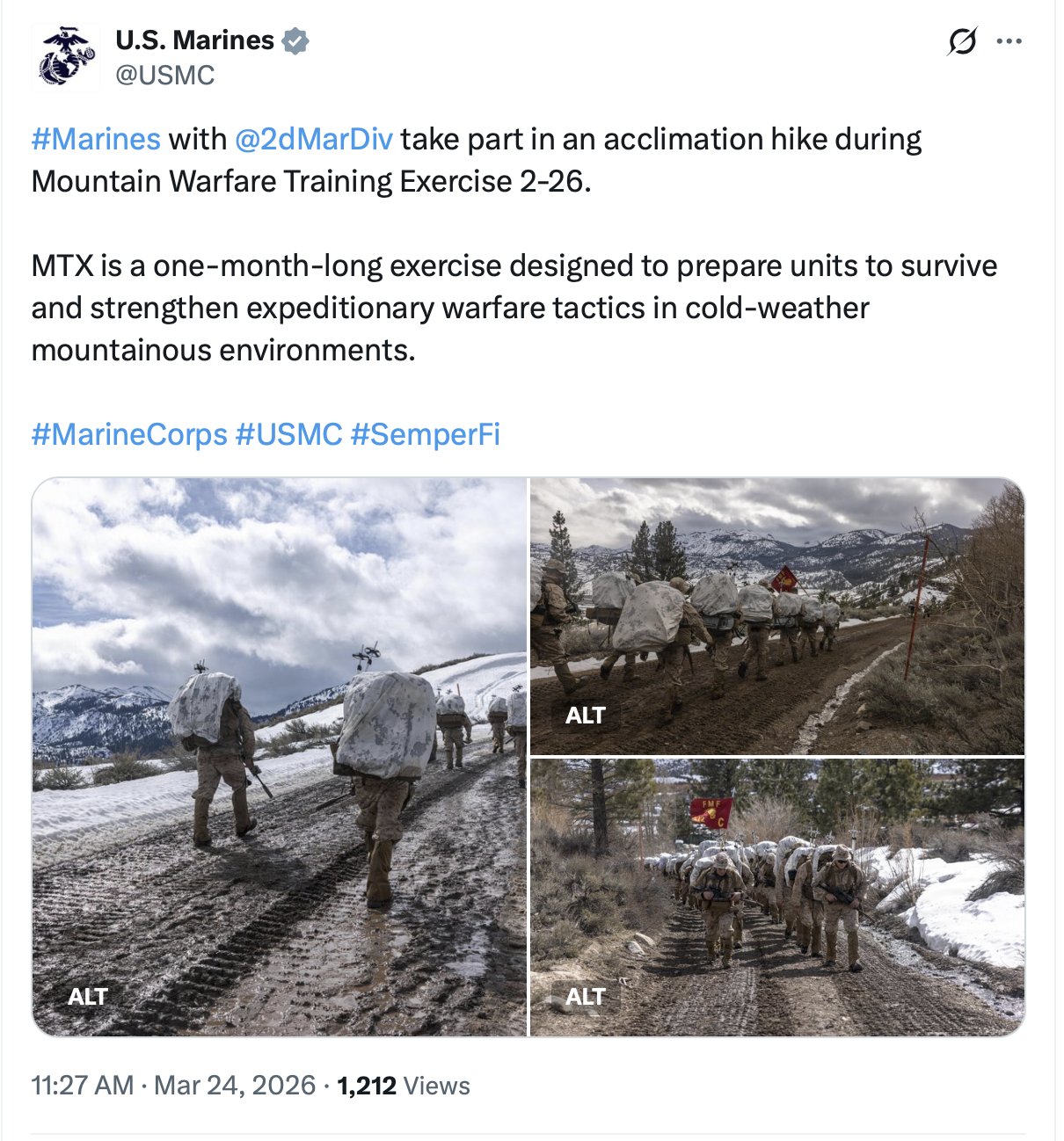Open the #Marines hashtag

(96, 139)
